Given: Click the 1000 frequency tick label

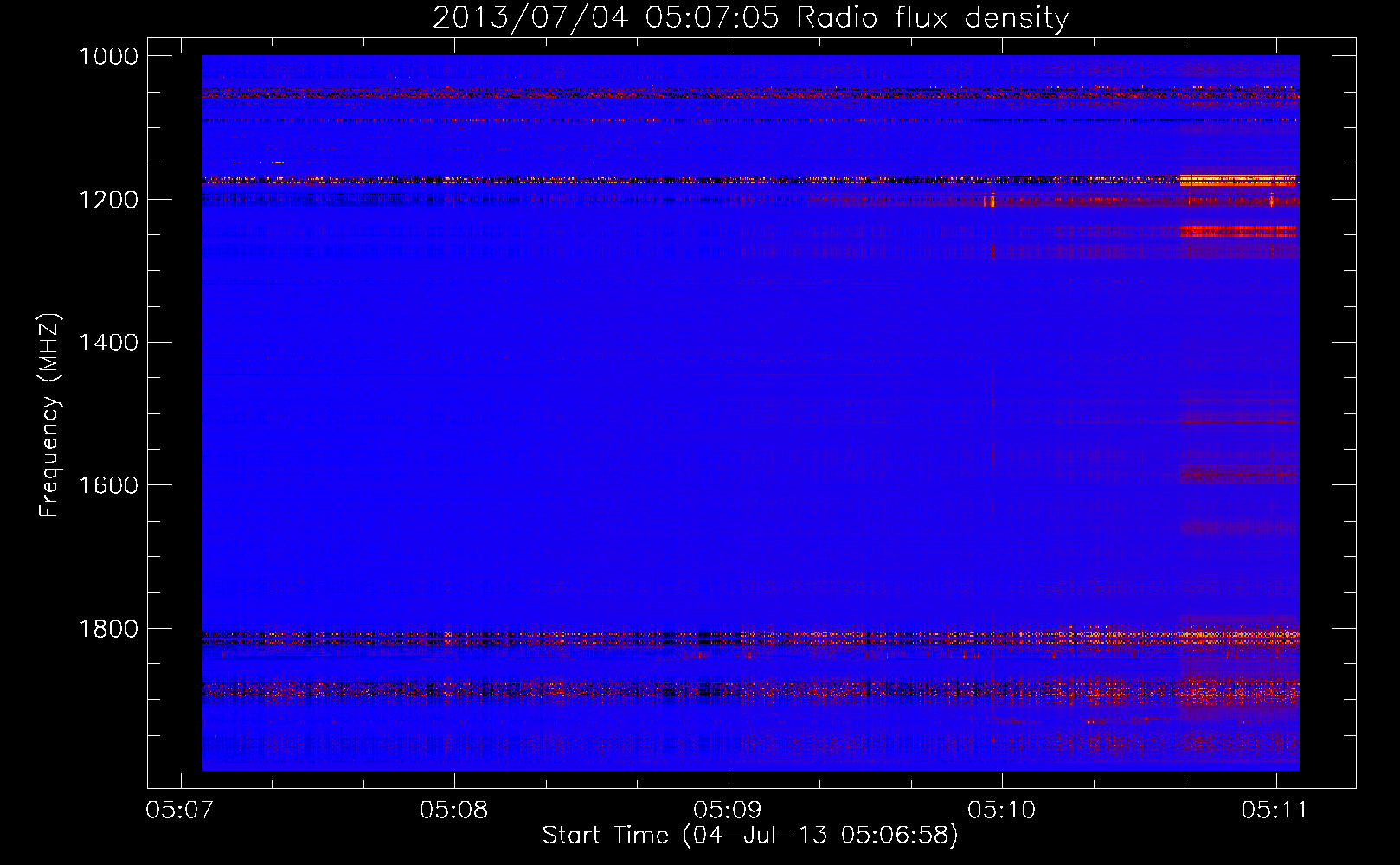Looking at the screenshot, I should point(108,56).
